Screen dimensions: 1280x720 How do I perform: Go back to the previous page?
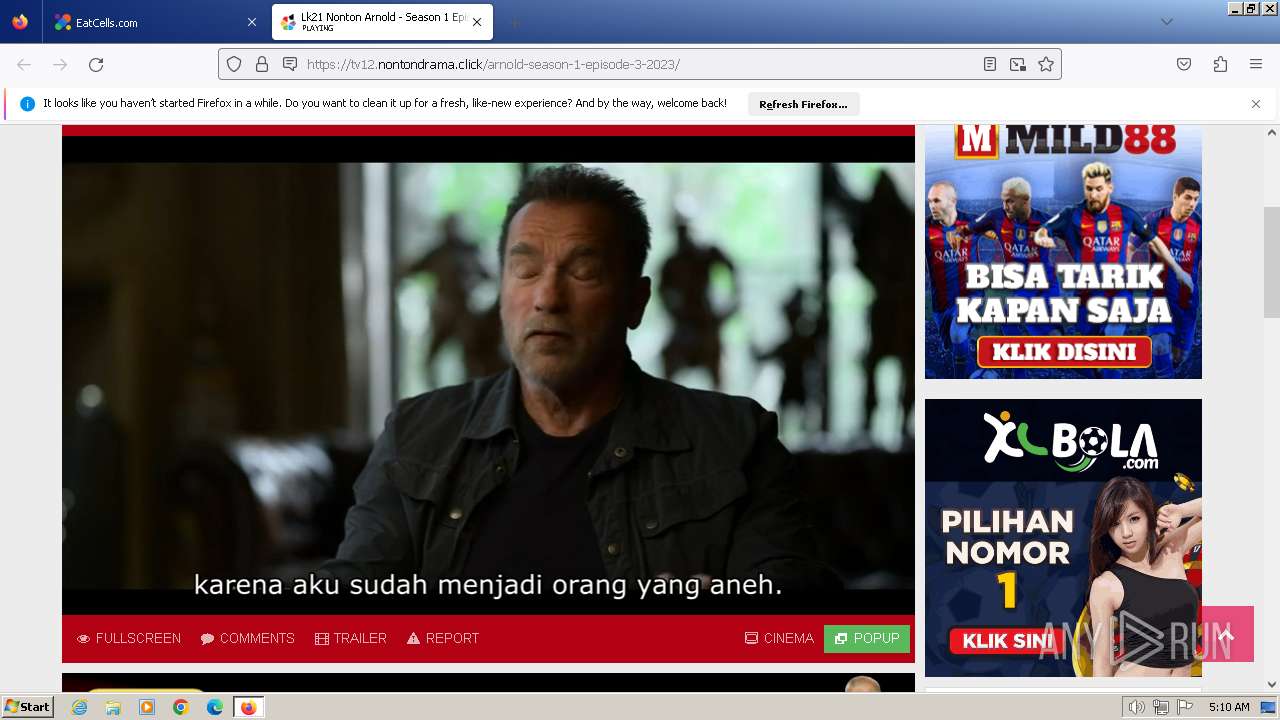24,64
